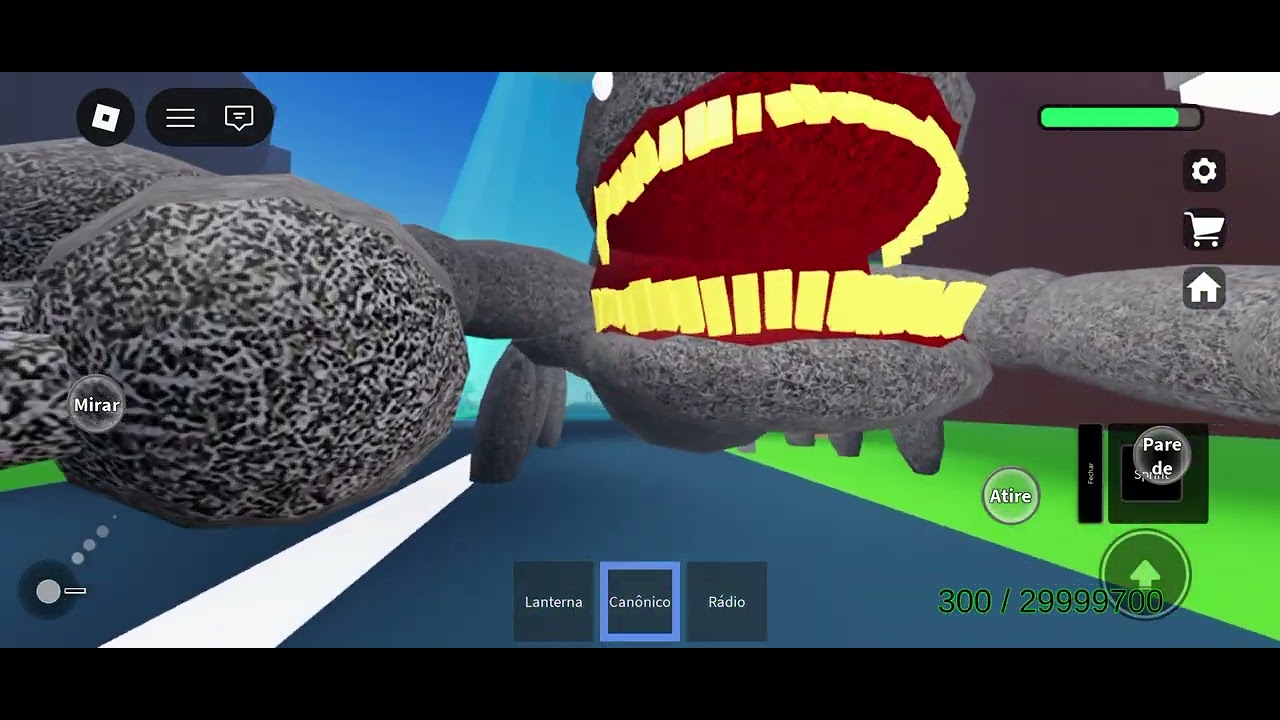Image resolution: width=1280 pixels, height=720 pixels.
Task: Open the shop cart icon
Action: (x=1204, y=229)
